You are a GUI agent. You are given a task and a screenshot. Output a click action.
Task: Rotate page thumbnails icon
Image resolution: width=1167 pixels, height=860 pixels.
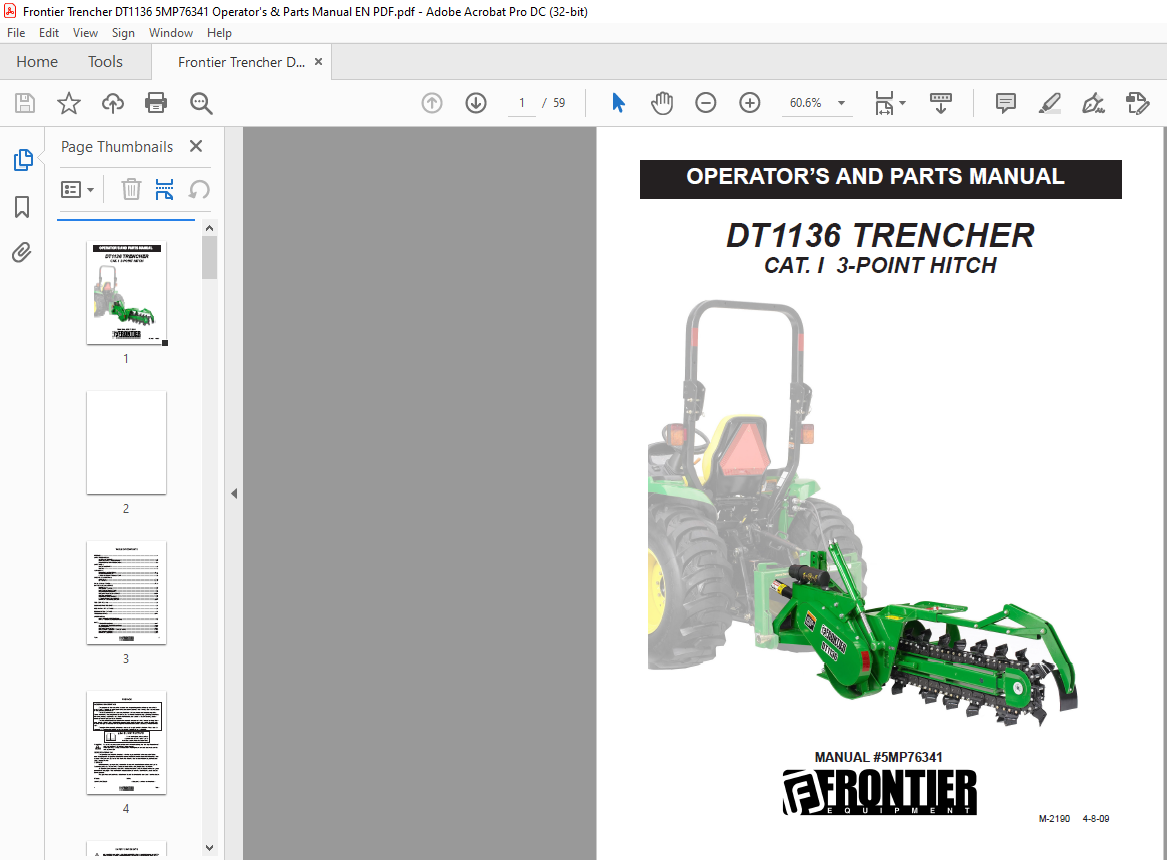pyautogui.click(x=199, y=189)
